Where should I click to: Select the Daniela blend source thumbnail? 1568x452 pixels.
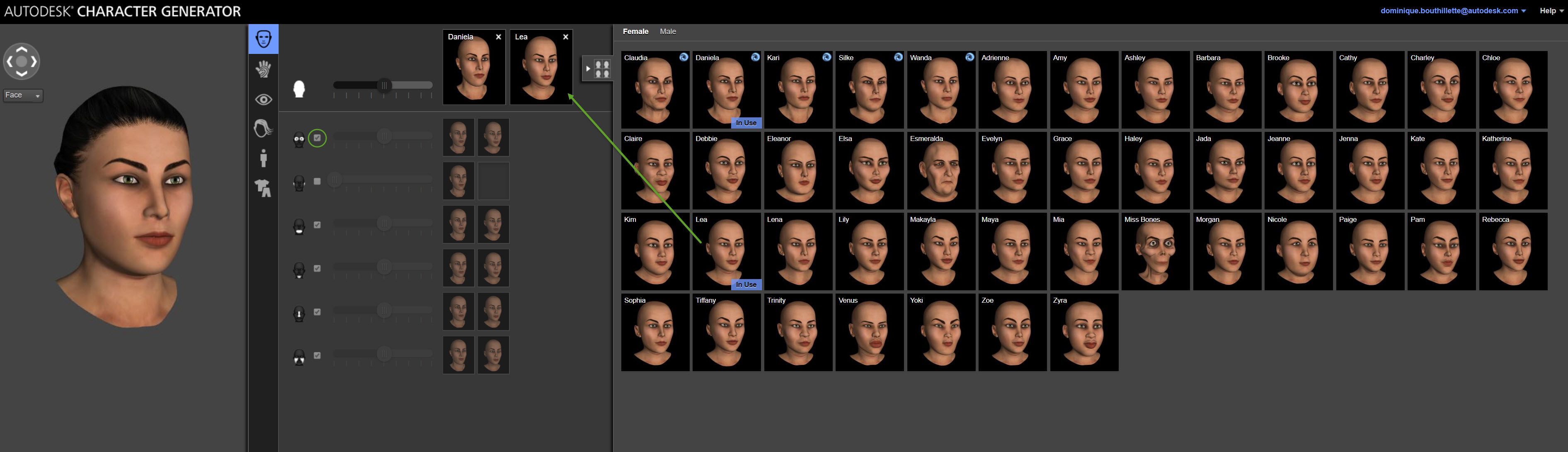(x=474, y=67)
